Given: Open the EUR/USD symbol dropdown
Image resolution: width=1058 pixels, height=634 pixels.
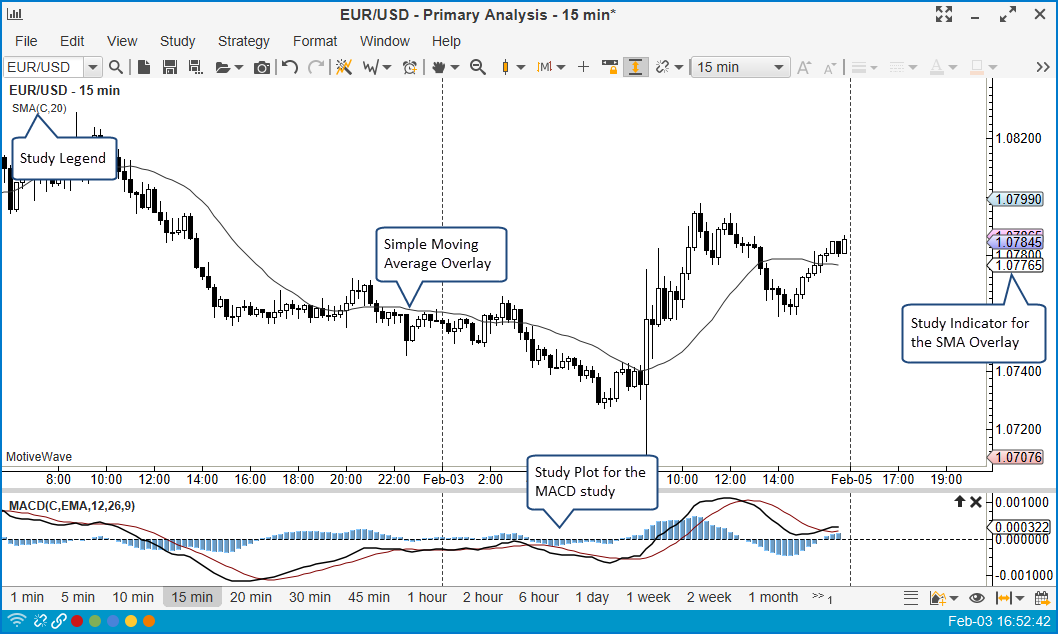Looking at the screenshot, I should 93,67.
